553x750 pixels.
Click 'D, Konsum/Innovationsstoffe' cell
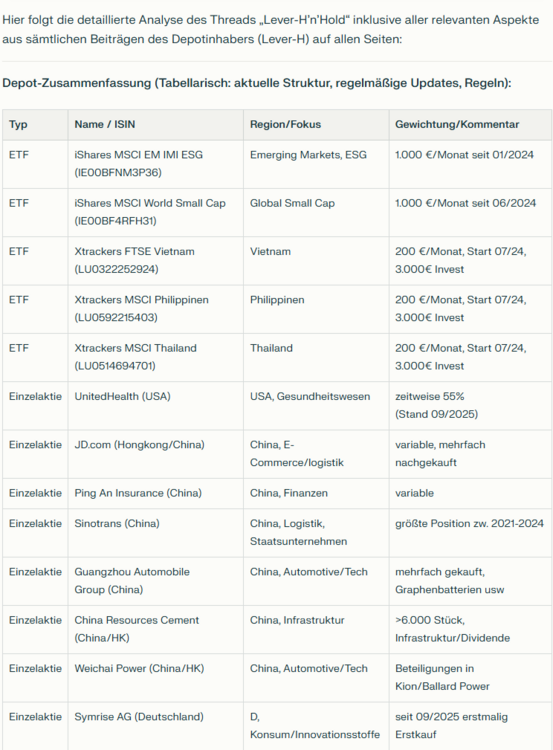coord(316,726)
